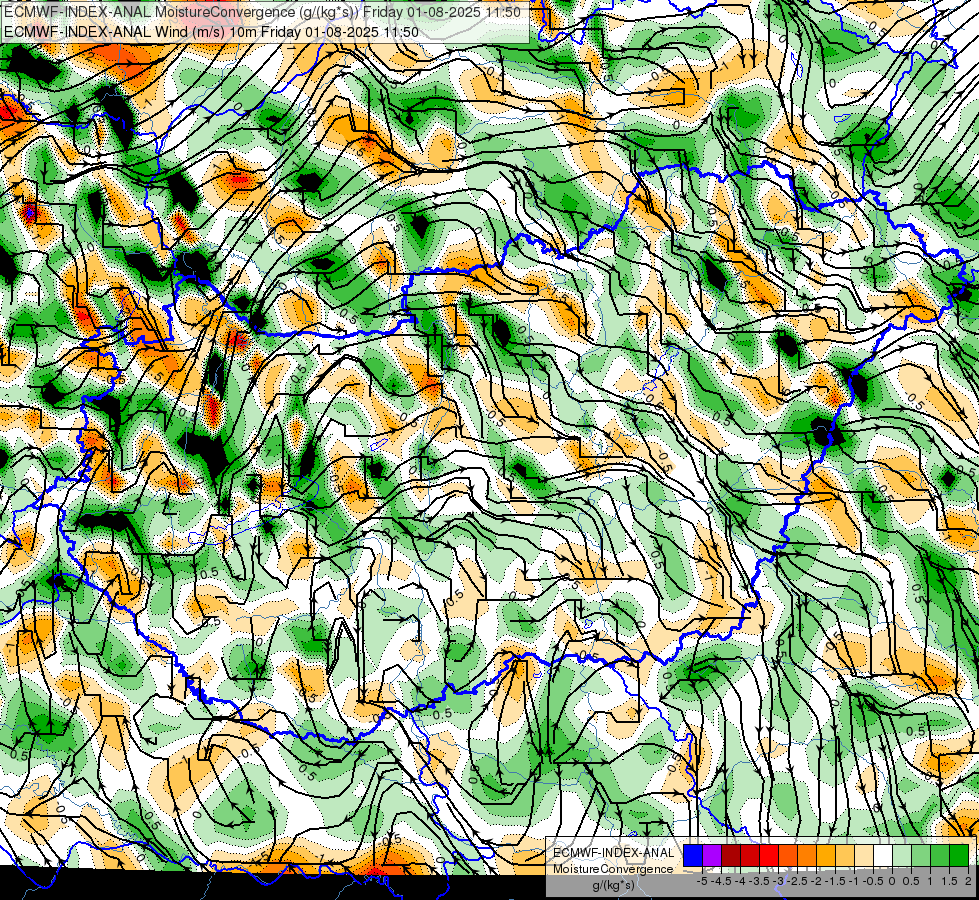Click the legend label ECMWF-INDEX-ANAL
Screen dimensions: 979x900
(614, 853)
